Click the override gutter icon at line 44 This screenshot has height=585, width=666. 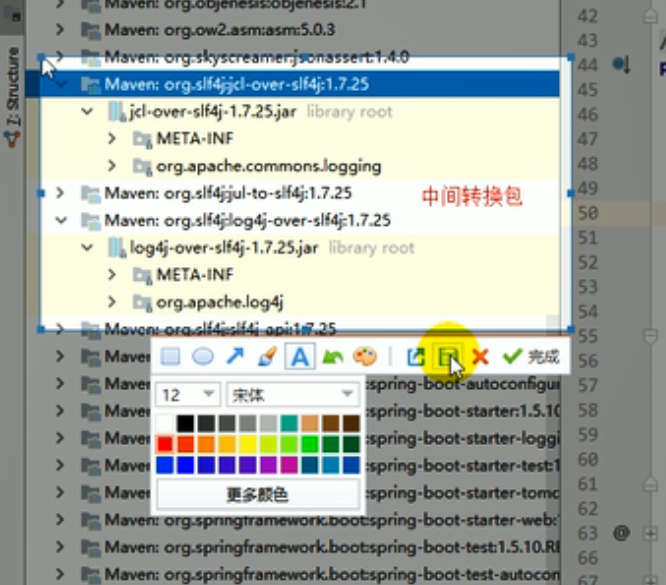click(621, 65)
